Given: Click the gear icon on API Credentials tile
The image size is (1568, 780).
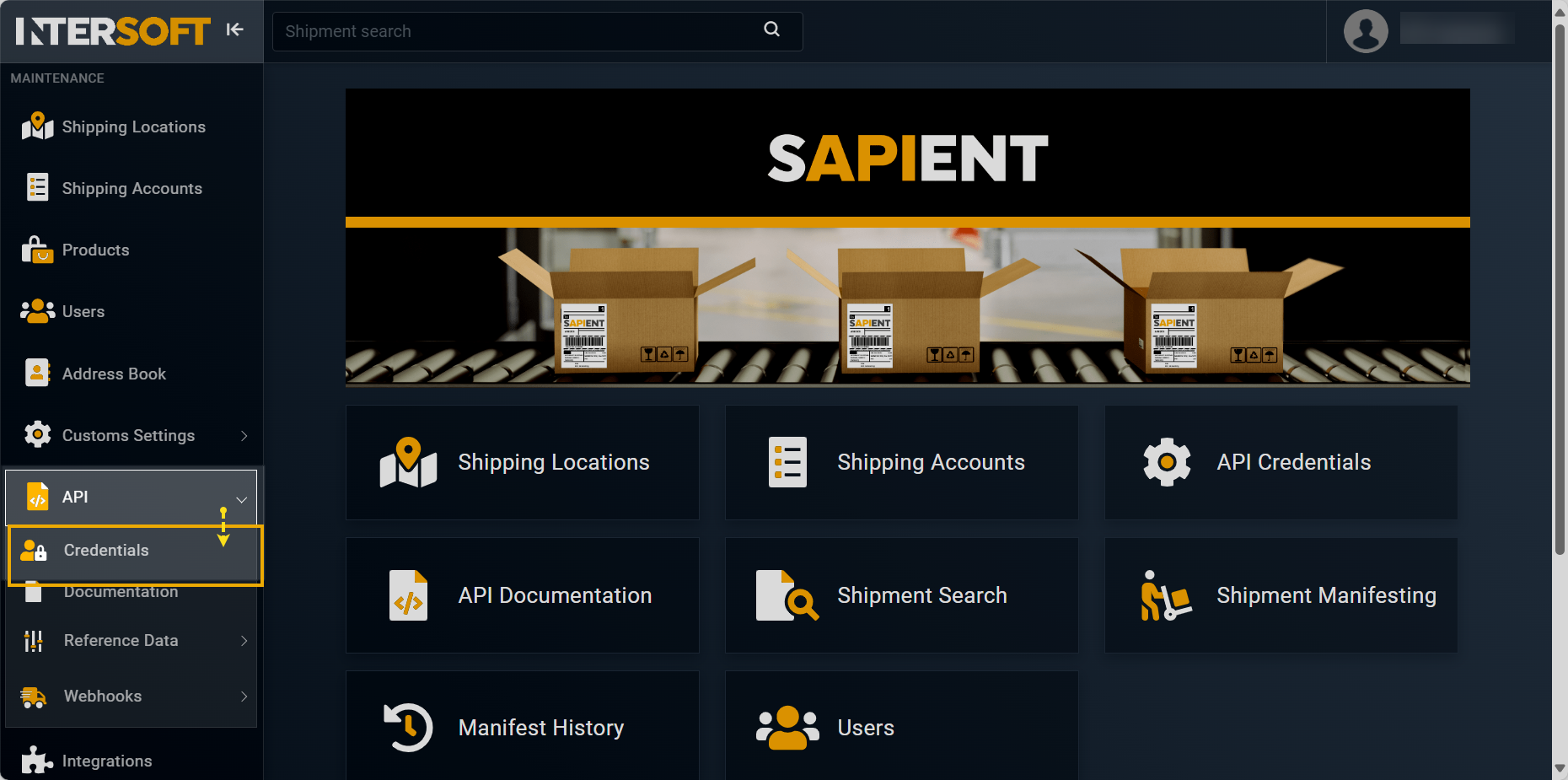Looking at the screenshot, I should (1167, 462).
